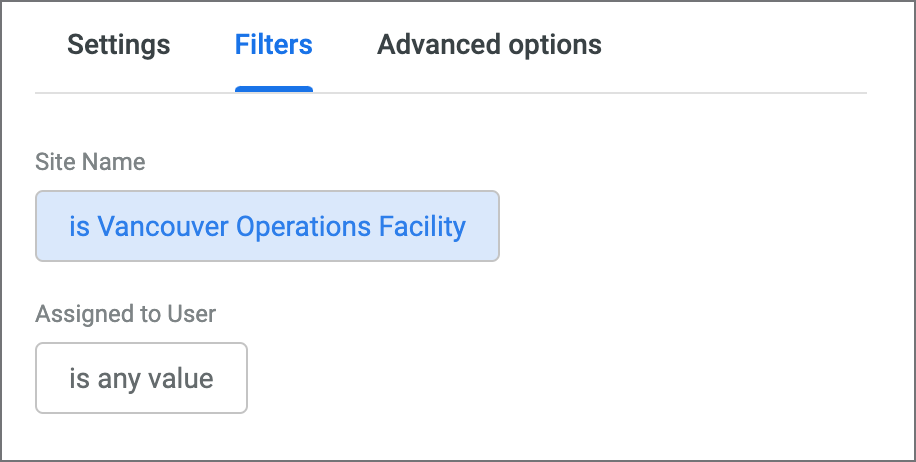Open the Advanced options tab
Image resolution: width=916 pixels, height=462 pixels.
coord(489,45)
